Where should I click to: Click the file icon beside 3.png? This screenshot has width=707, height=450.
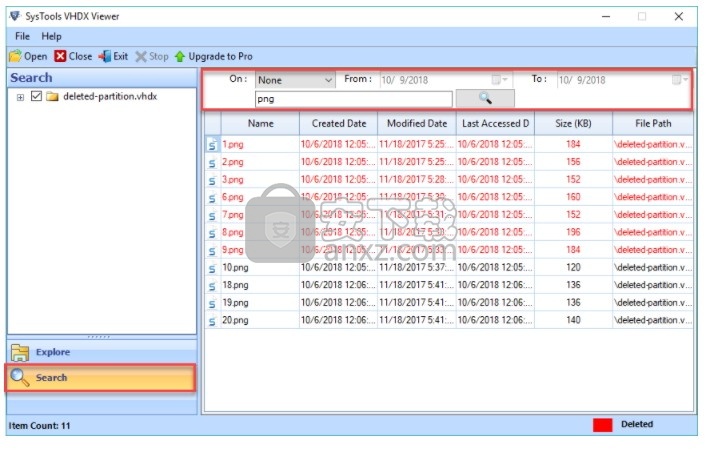(x=212, y=180)
